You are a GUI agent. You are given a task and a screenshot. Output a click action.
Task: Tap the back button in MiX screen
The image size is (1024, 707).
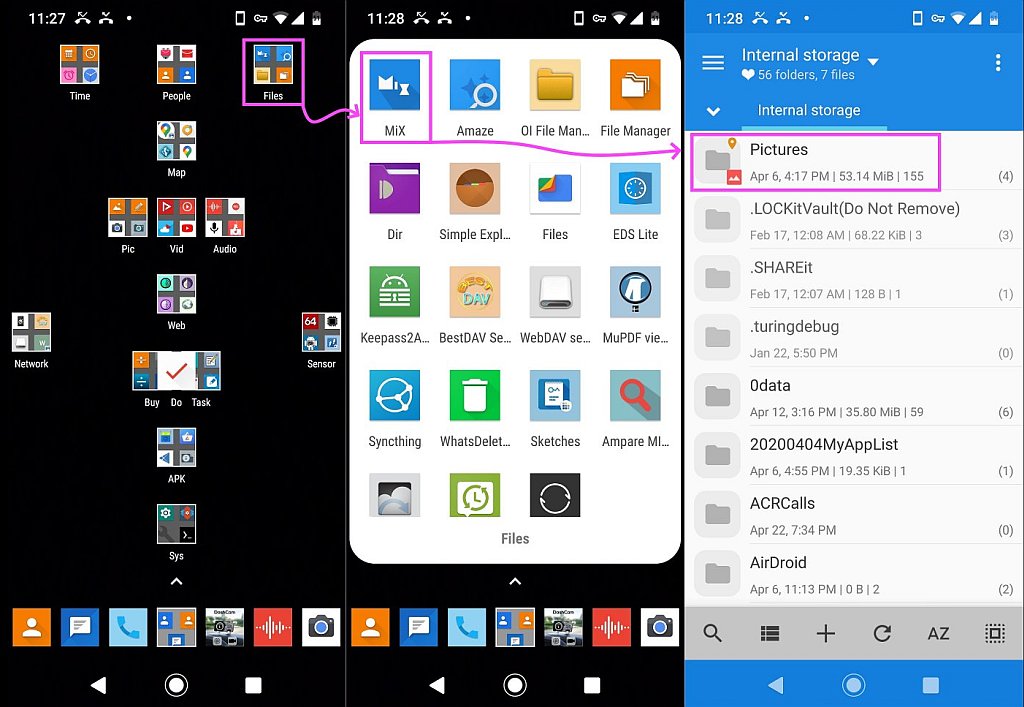[776, 685]
